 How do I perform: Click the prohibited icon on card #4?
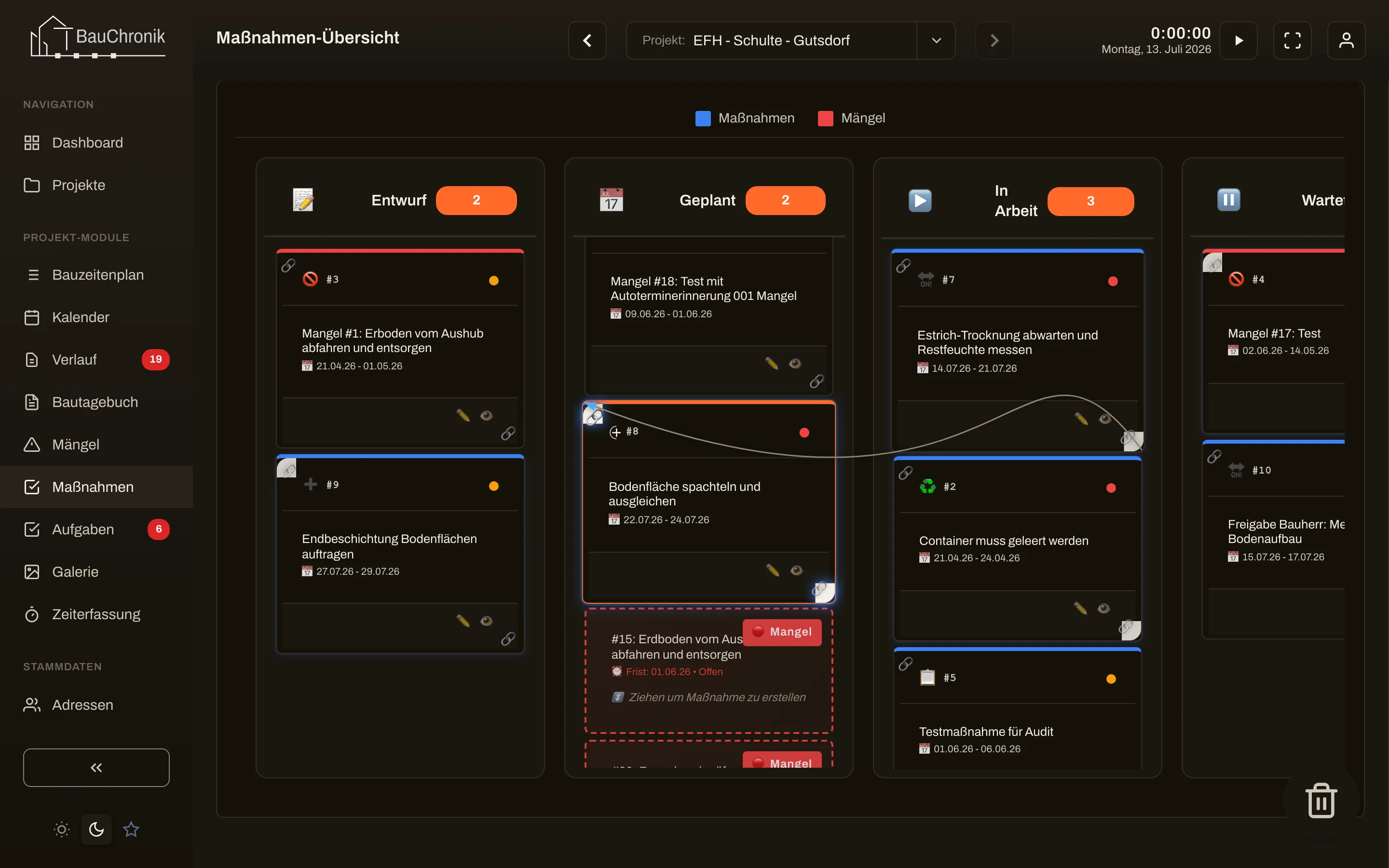tap(1236, 279)
